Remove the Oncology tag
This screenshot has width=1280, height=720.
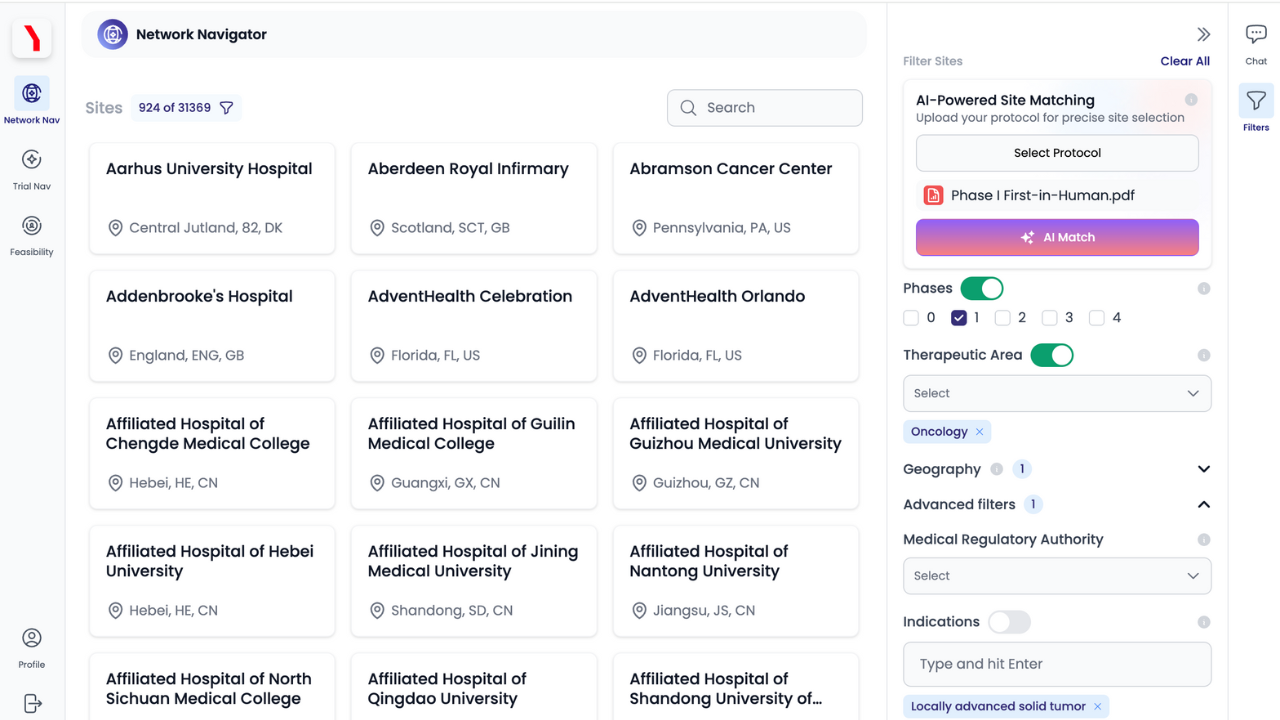pyautogui.click(x=980, y=432)
